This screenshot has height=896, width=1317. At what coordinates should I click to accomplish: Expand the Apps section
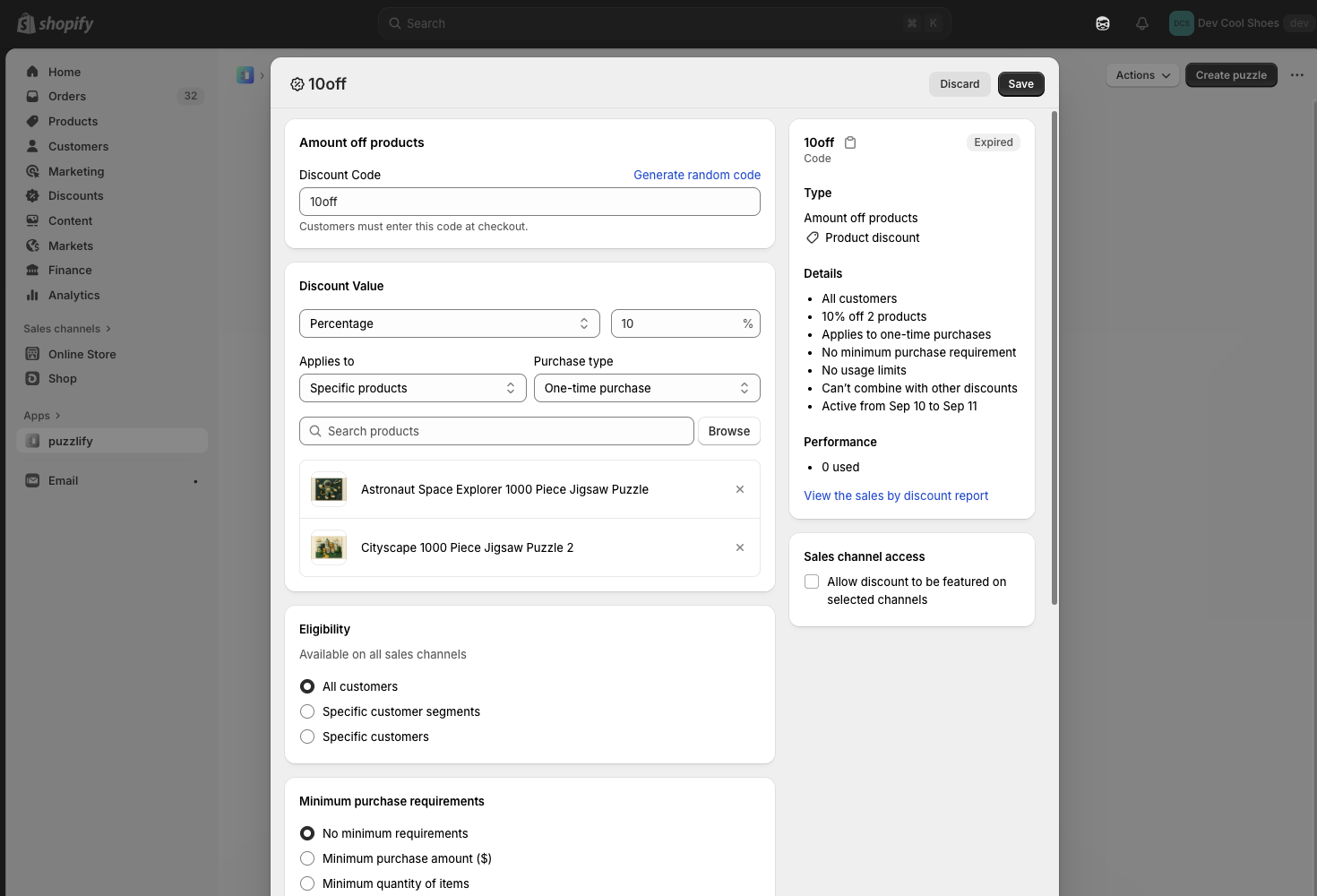[42, 416]
